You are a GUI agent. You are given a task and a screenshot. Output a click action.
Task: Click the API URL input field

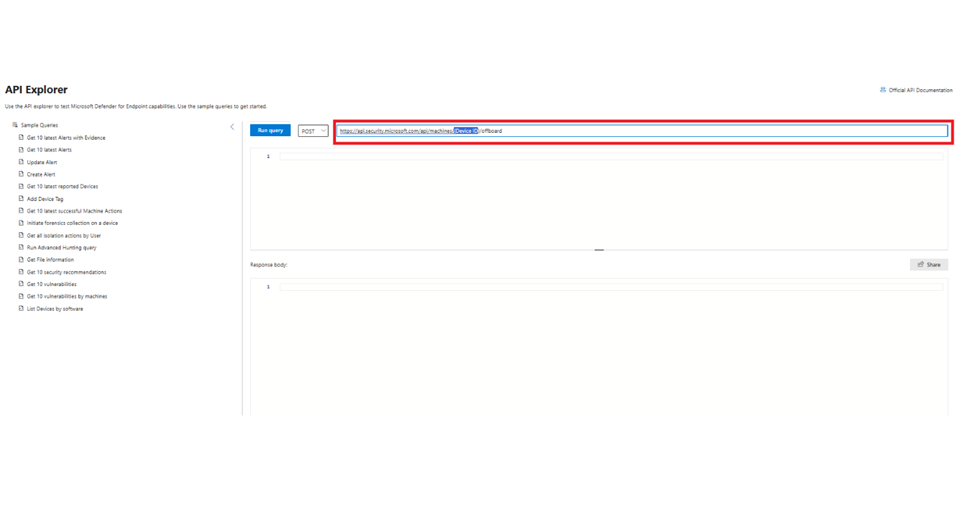642,131
